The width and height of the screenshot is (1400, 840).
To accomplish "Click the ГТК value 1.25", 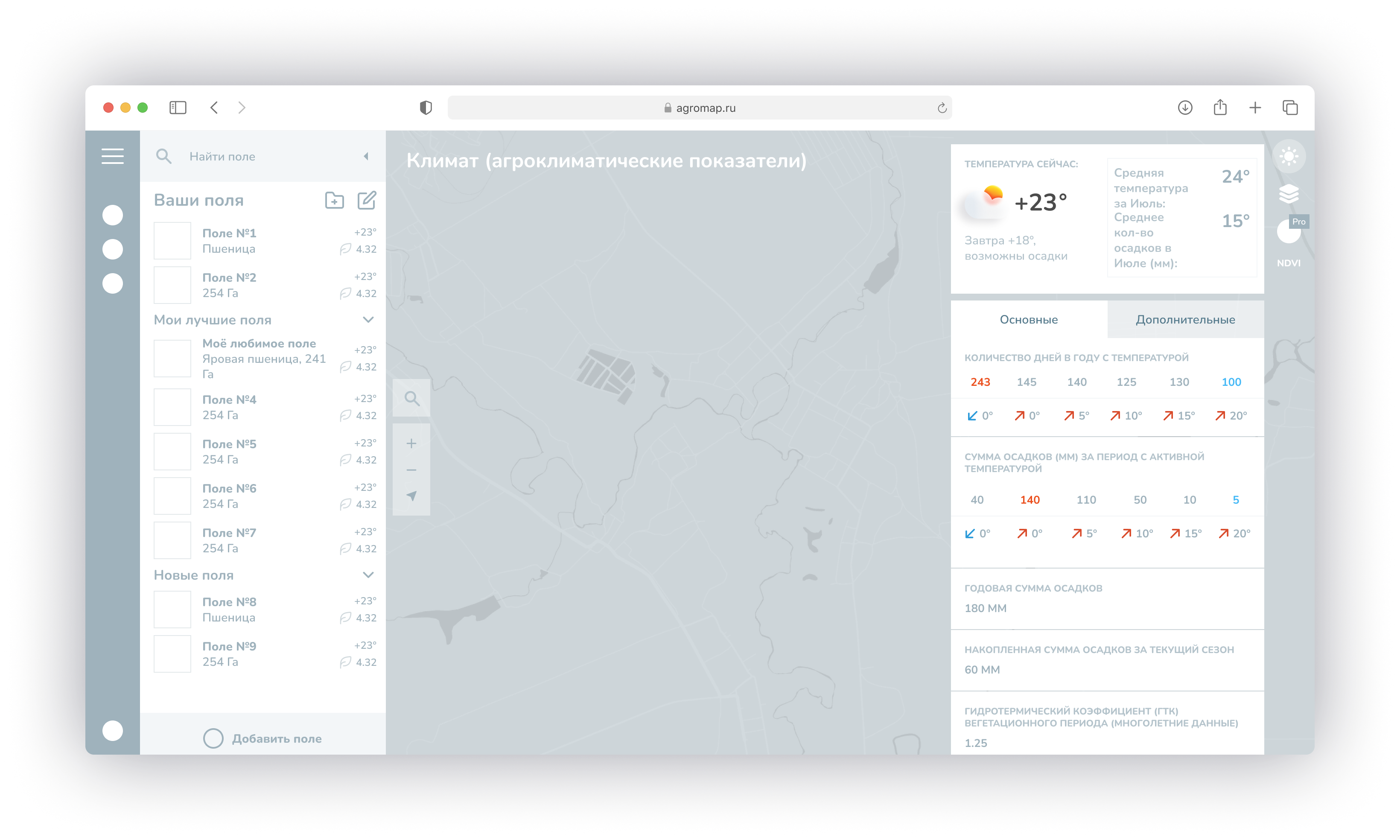I will click(976, 743).
